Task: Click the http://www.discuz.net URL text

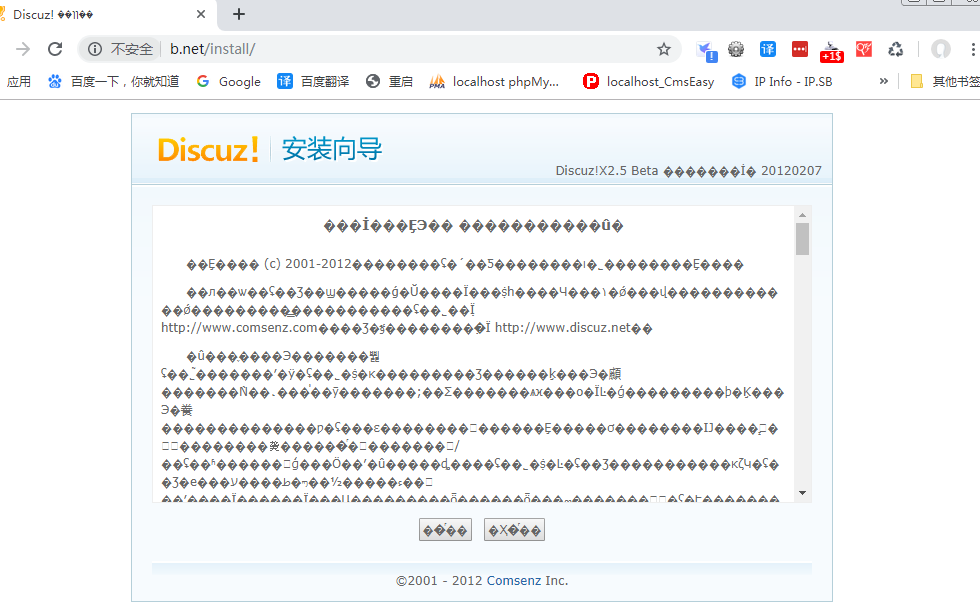Action: click(x=563, y=327)
